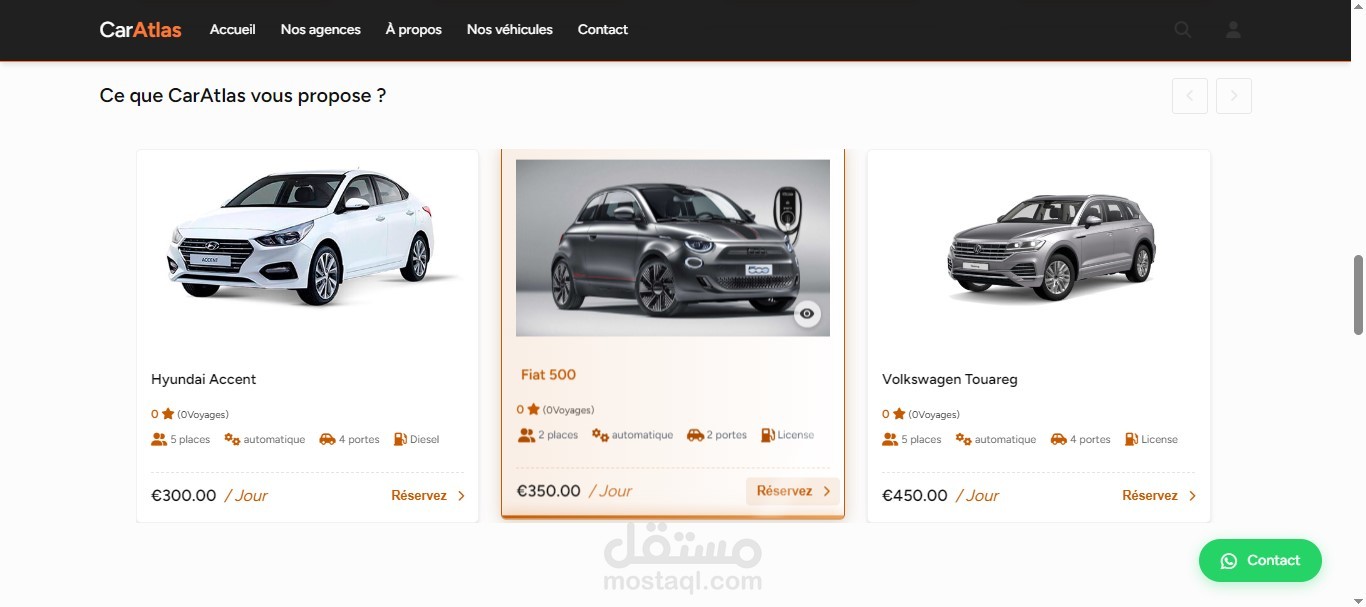Click the CarAtlas logo
This screenshot has width=1366, height=607.
tap(141, 30)
